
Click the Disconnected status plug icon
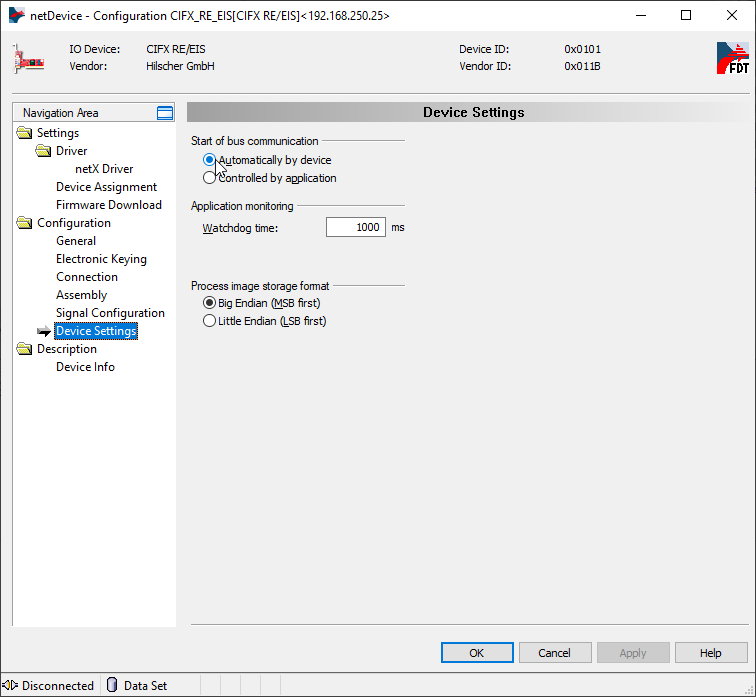coord(10,685)
